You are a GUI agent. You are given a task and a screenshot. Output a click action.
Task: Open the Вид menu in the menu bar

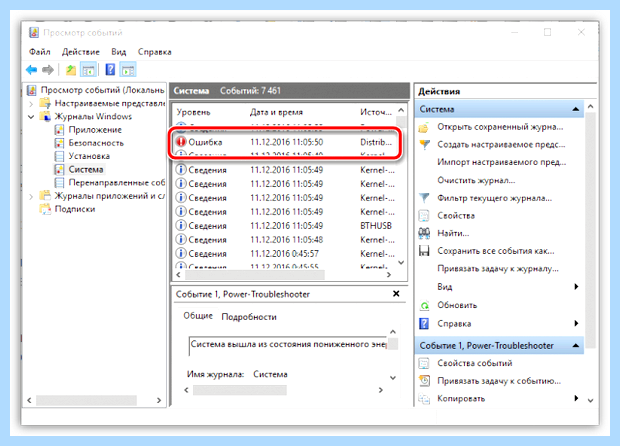[119, 52]
